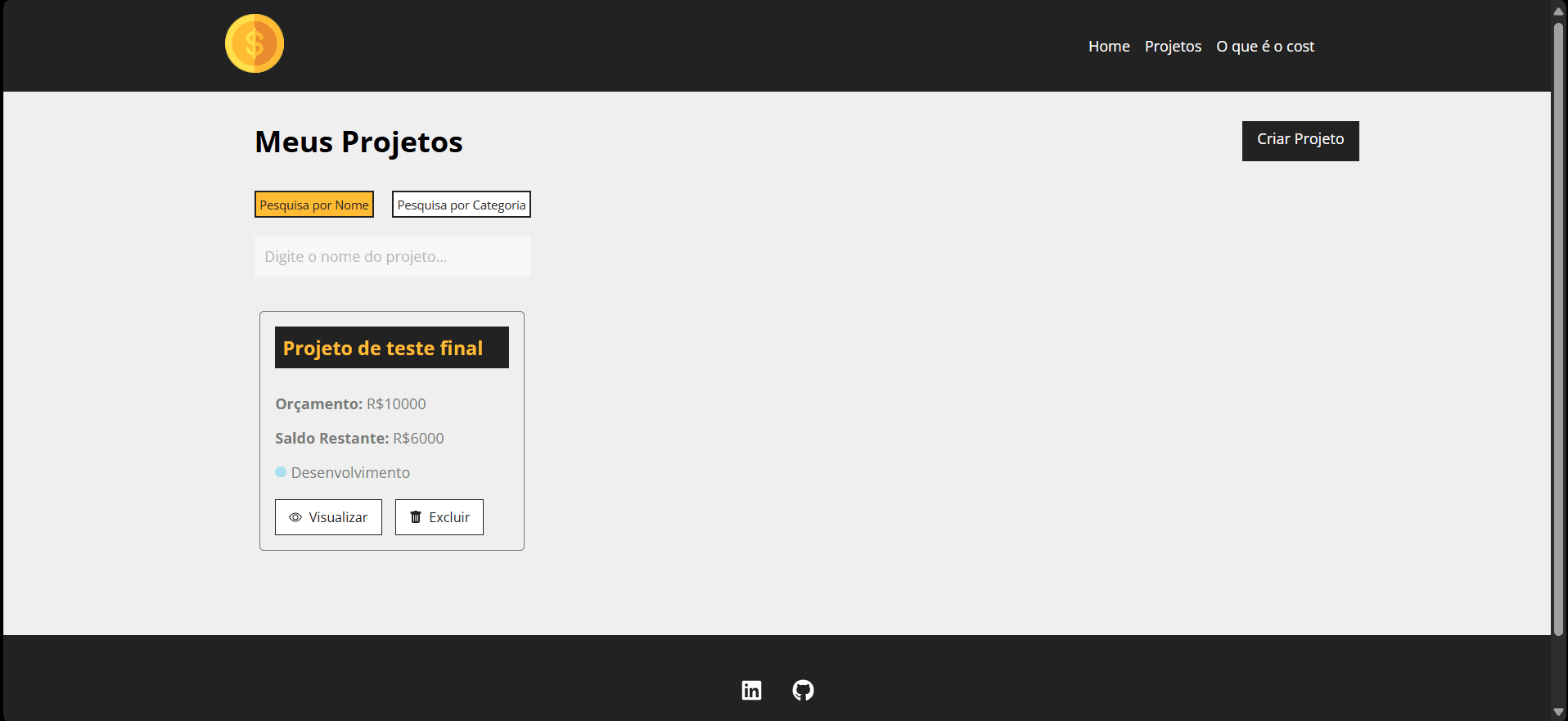Click the Criar Projeto button
This screenshot has width=1568, height=721.
tap(1300, 141)
